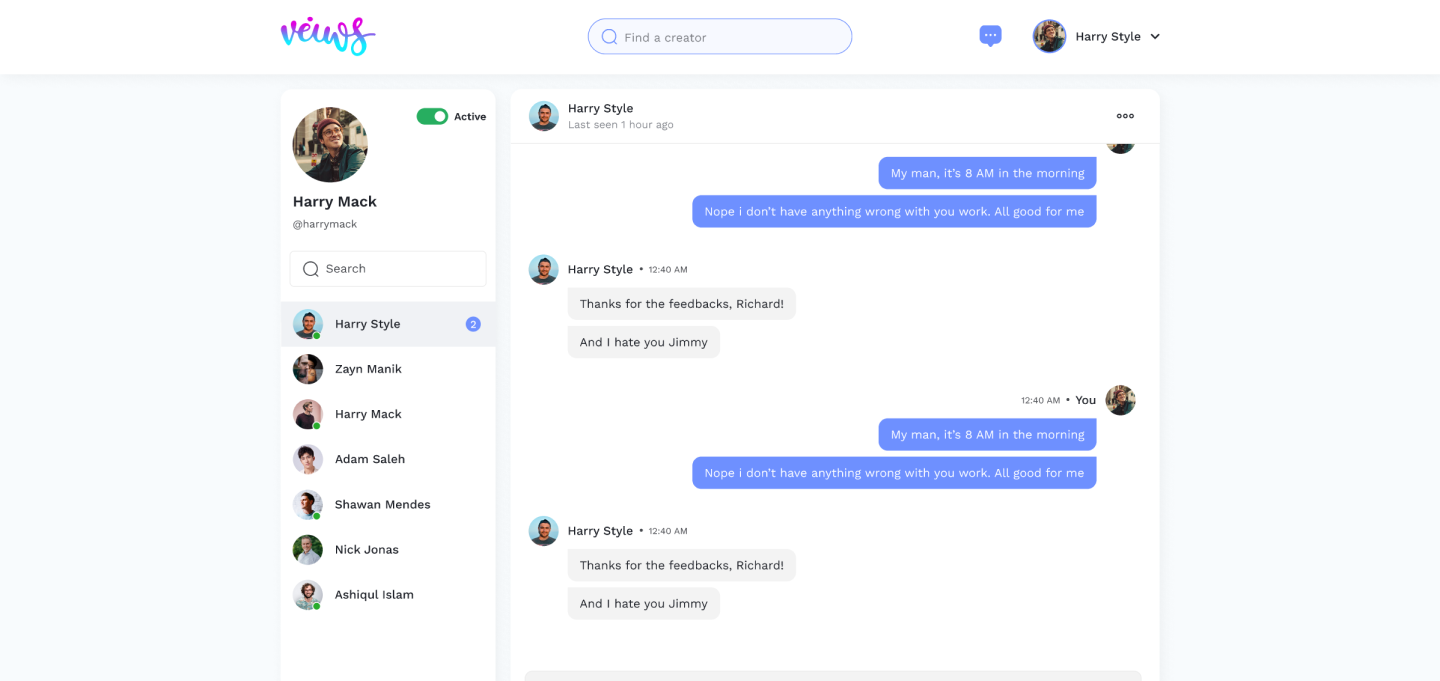Click the magnifier icon in creator search

coord(609,37)
